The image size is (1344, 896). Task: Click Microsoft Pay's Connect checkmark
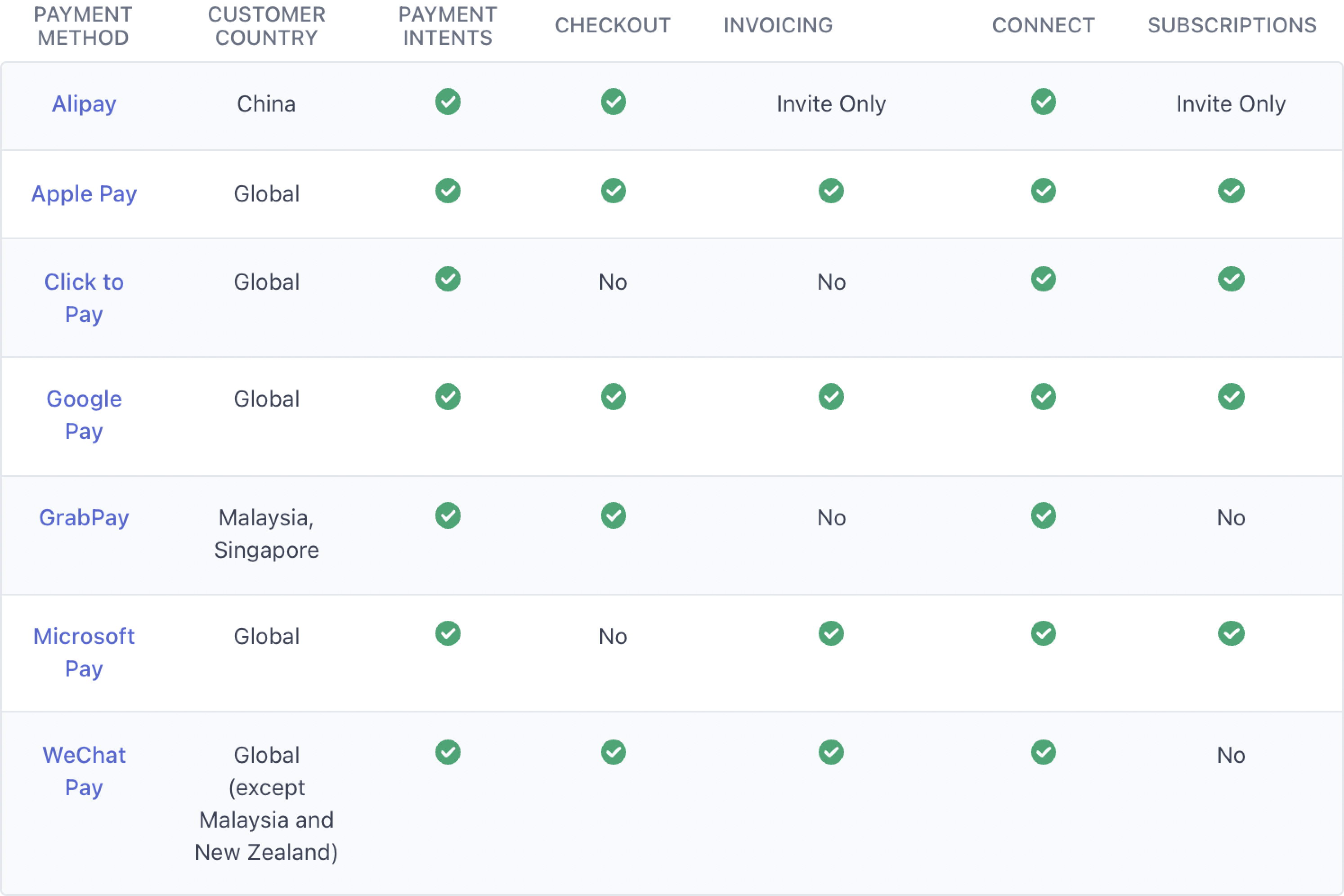[x=1044, y=633]
